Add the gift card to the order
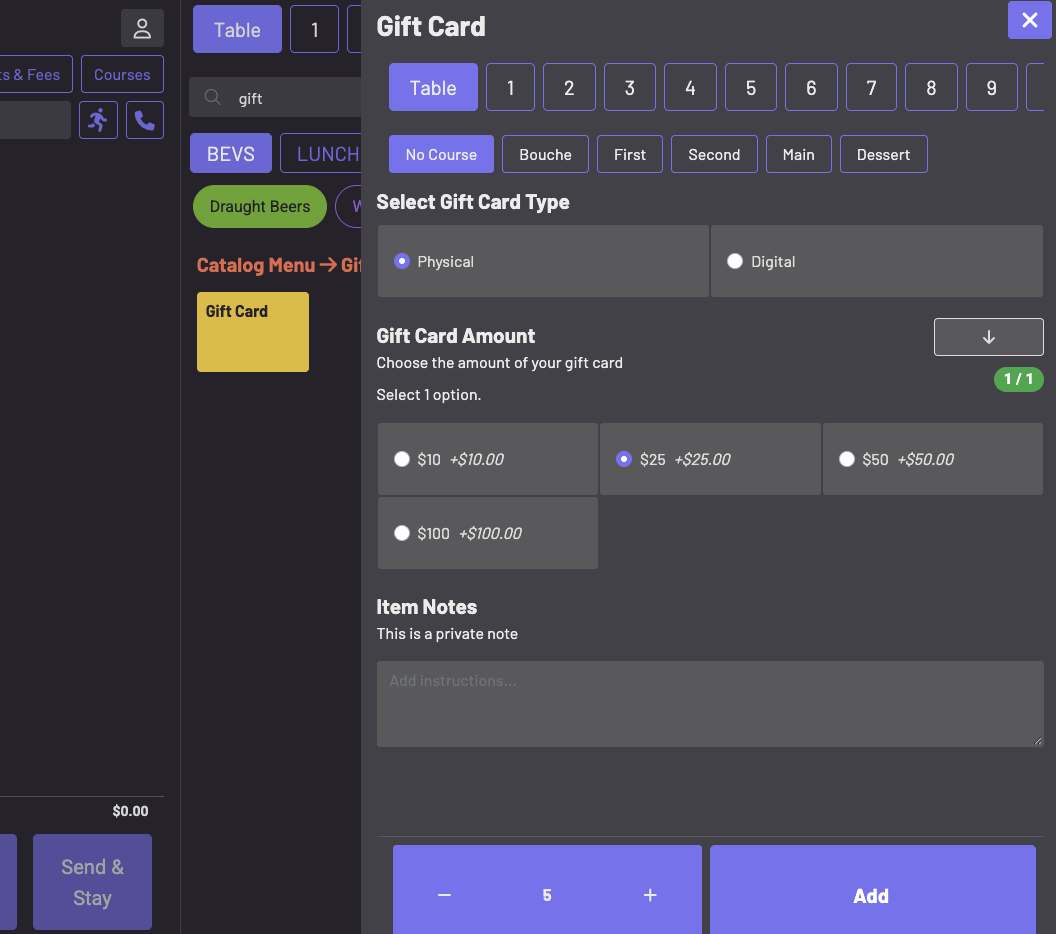1056x934 pixels. click(x=872, y=895)
